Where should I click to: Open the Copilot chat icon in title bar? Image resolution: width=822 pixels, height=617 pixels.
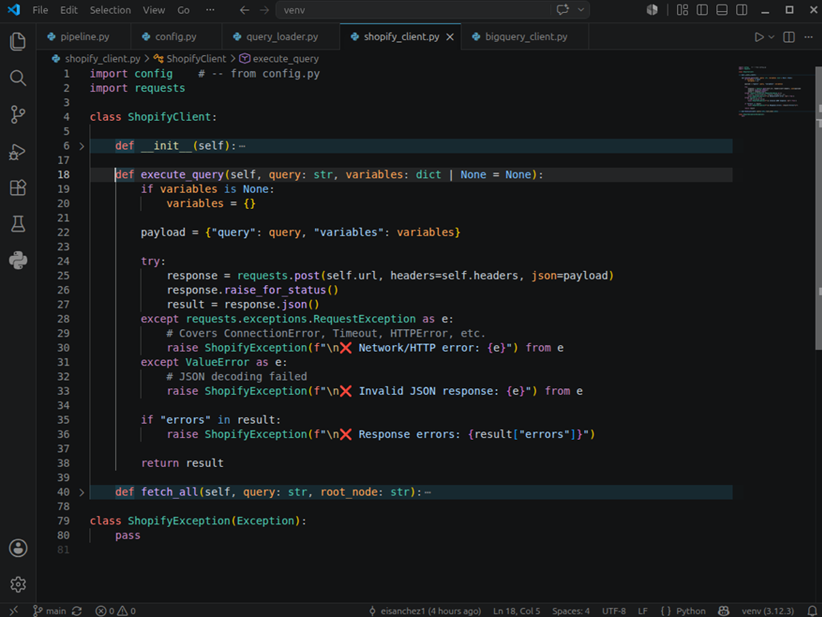click(x=563, y=10)
